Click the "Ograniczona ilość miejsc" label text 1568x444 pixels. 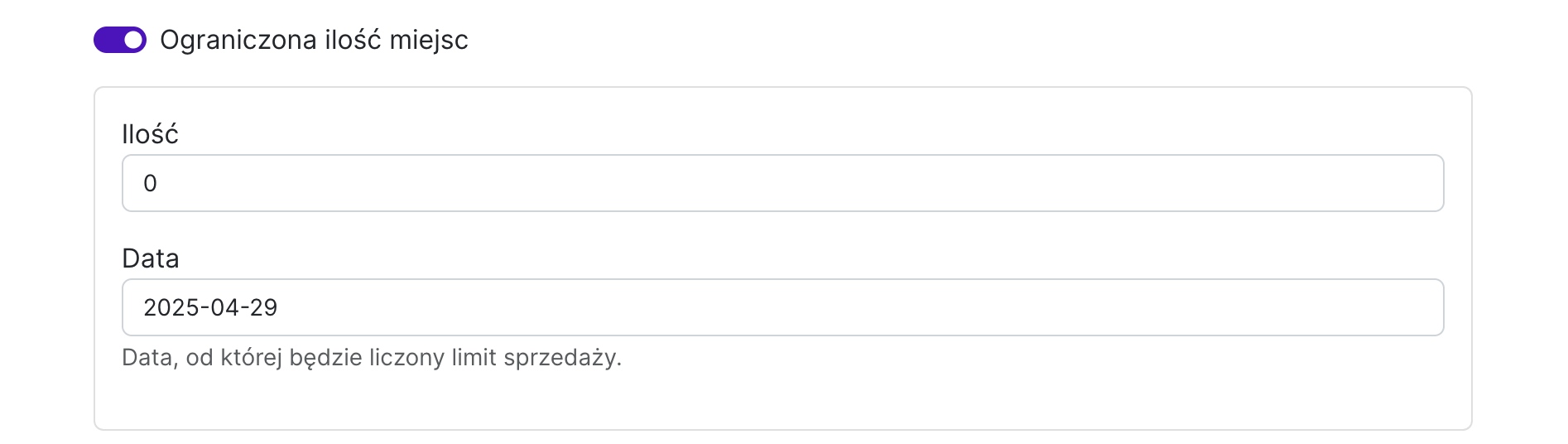tap(314, 40)
